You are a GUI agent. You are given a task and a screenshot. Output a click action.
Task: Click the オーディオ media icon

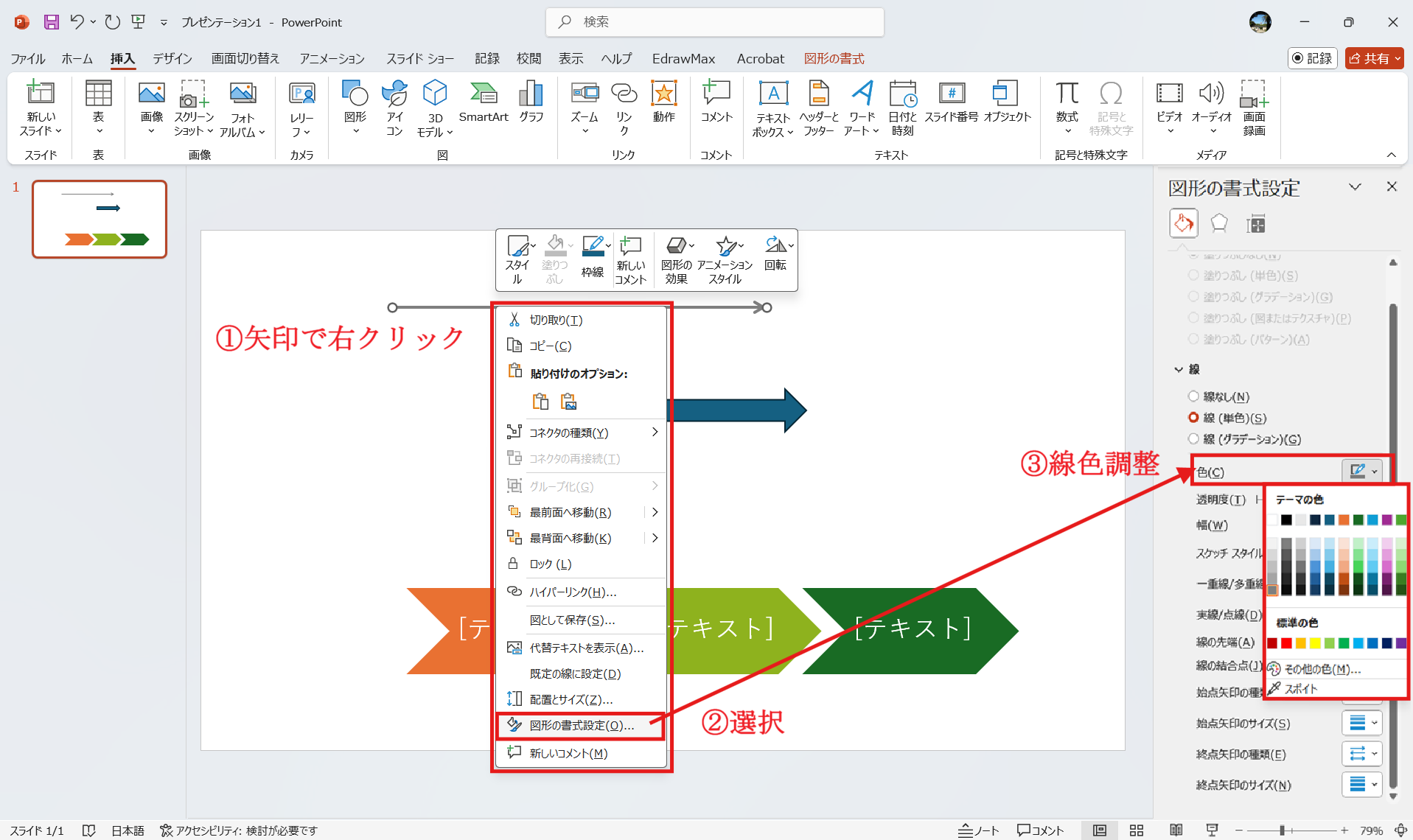(x=1212, y=108)
